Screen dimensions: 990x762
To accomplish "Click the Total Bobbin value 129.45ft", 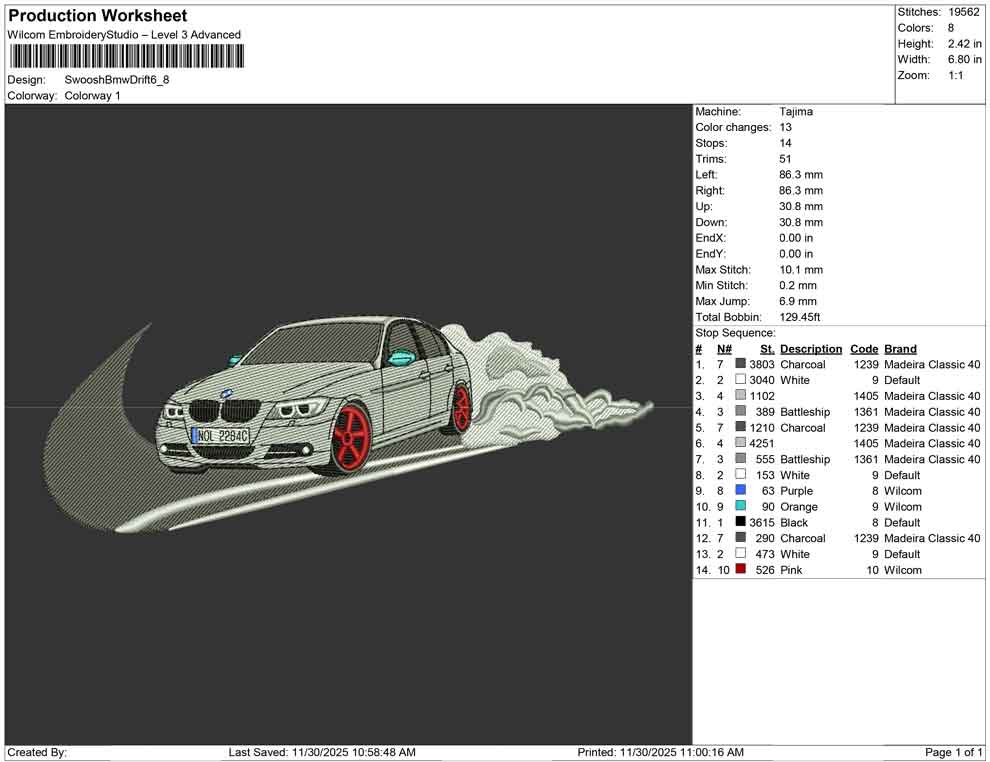I will pyautogui.click(x=800, y=317).
